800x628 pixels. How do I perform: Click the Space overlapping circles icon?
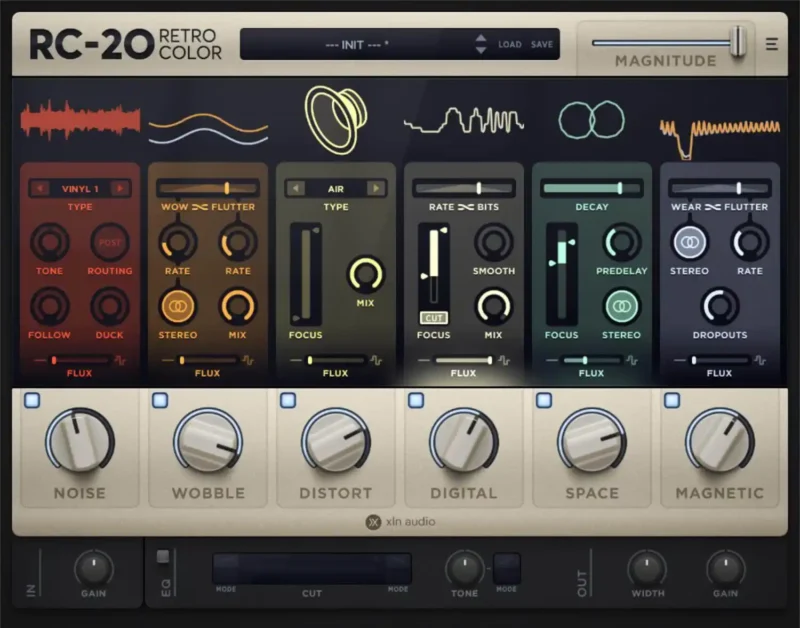point(590,121)
